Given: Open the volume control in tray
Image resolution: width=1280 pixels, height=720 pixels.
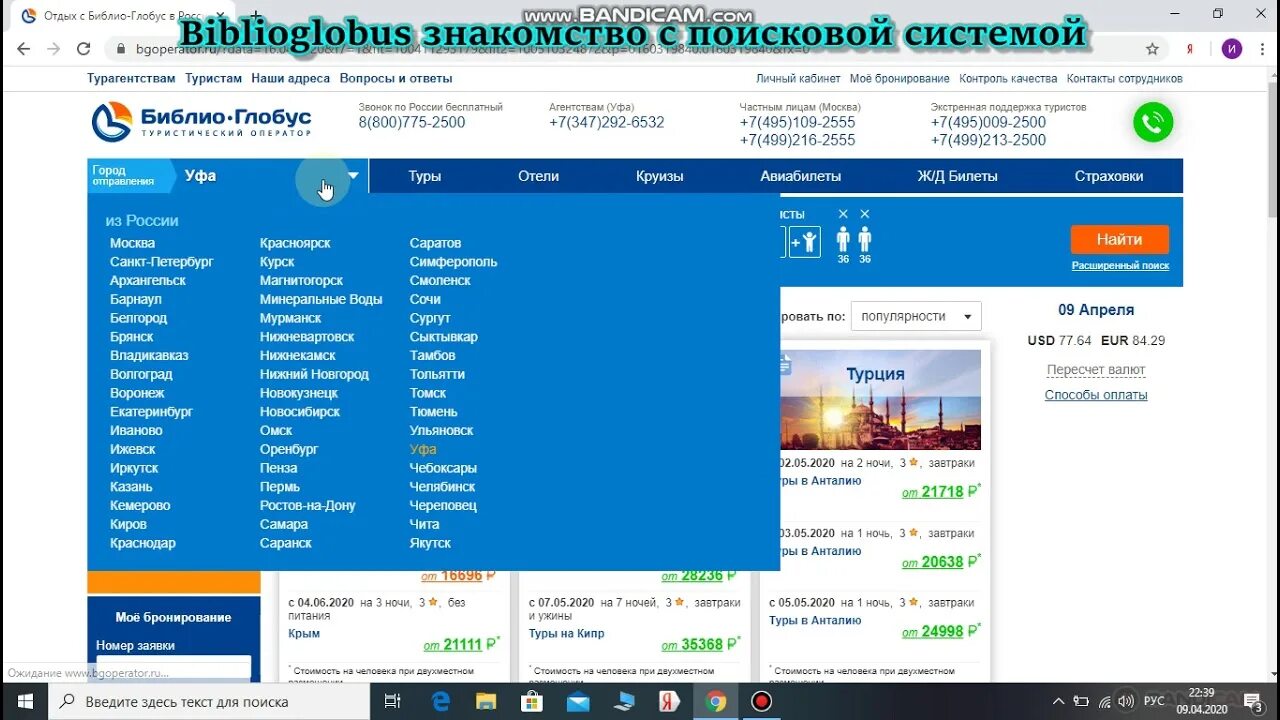Looking at the screenshot, I should (x=1126, y=701).
